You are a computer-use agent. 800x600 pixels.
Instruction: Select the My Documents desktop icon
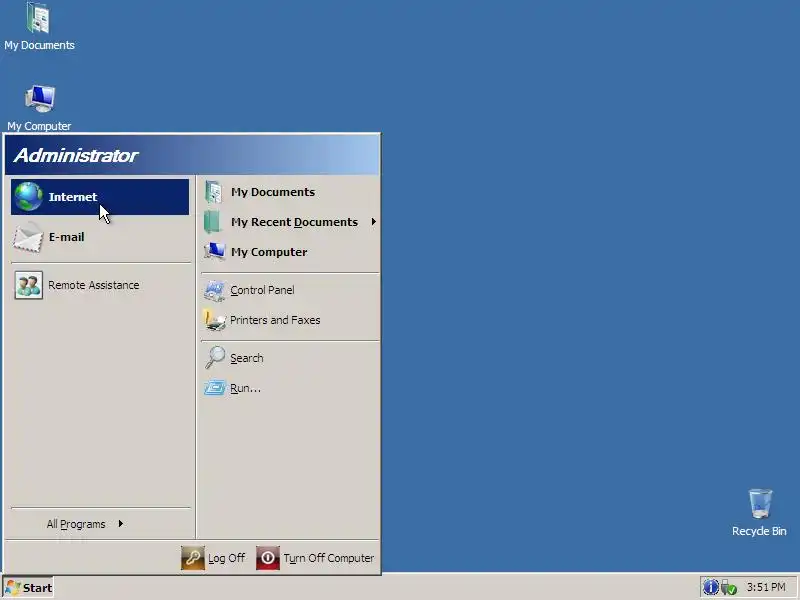point(38,18)
